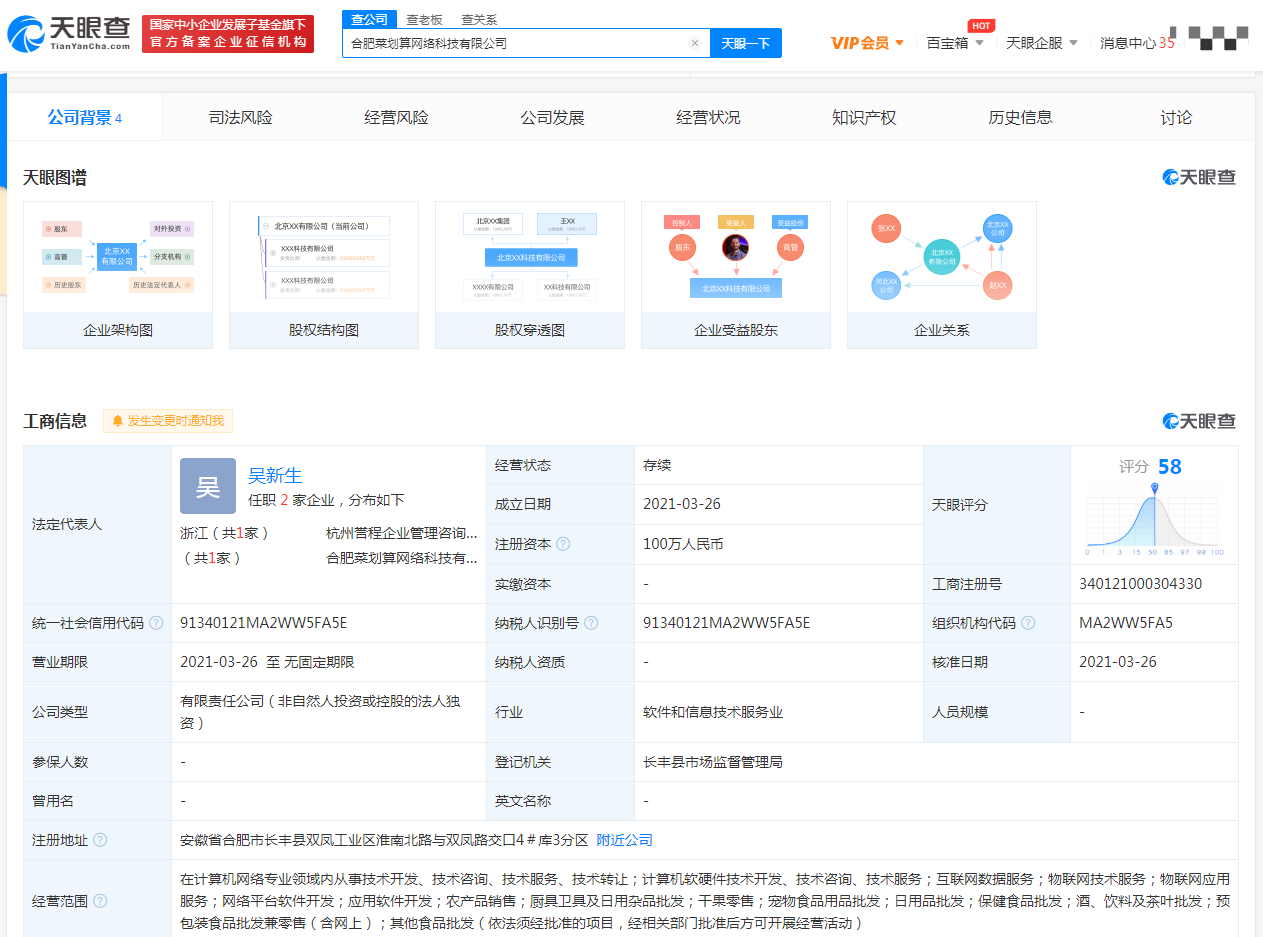Click the 吴 avatar of the legal representative
This screenshot has height=937, width=1263.
[208, 486]
